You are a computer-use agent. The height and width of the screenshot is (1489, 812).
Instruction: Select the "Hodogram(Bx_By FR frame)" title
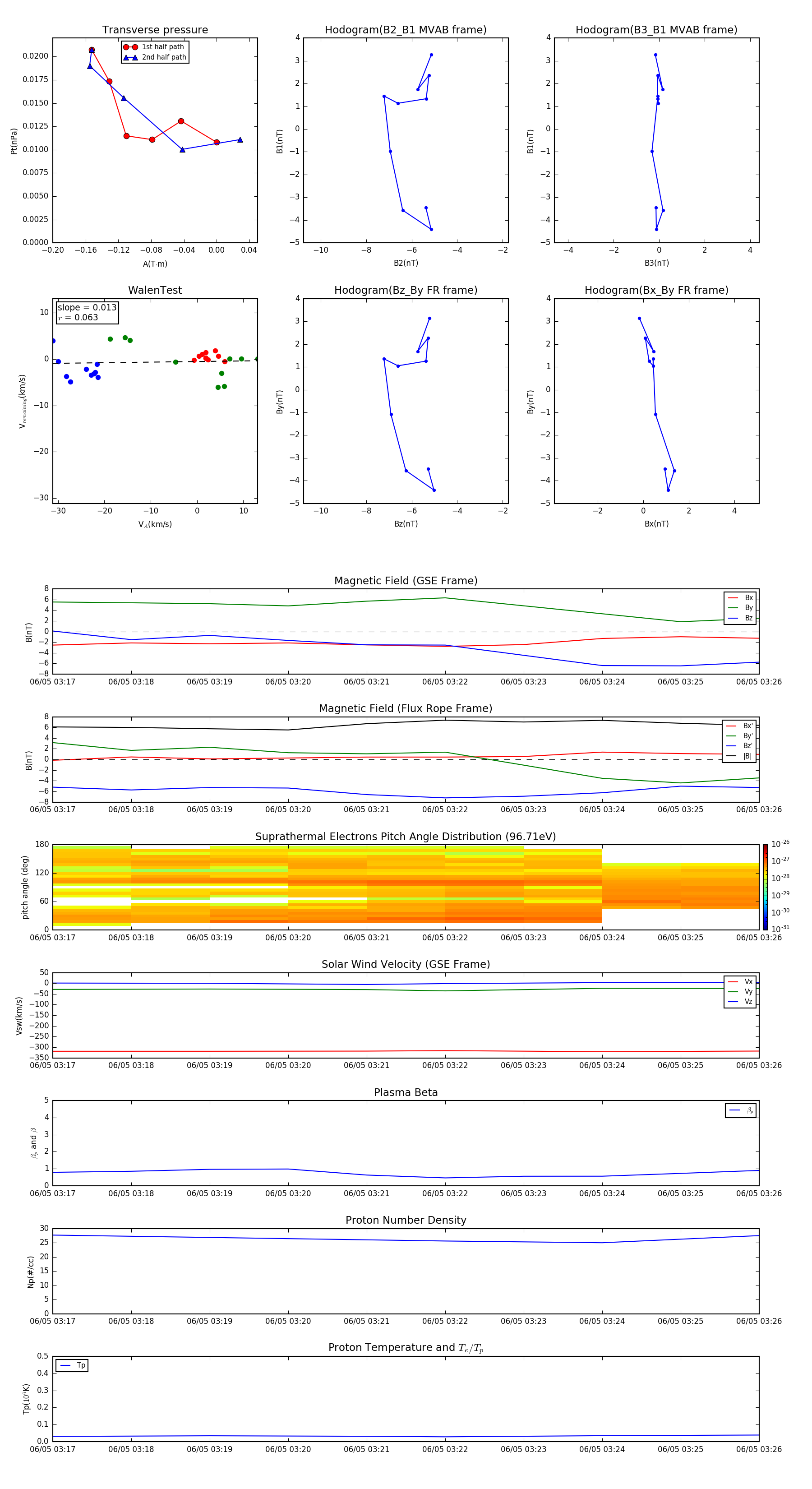point(656,290)
